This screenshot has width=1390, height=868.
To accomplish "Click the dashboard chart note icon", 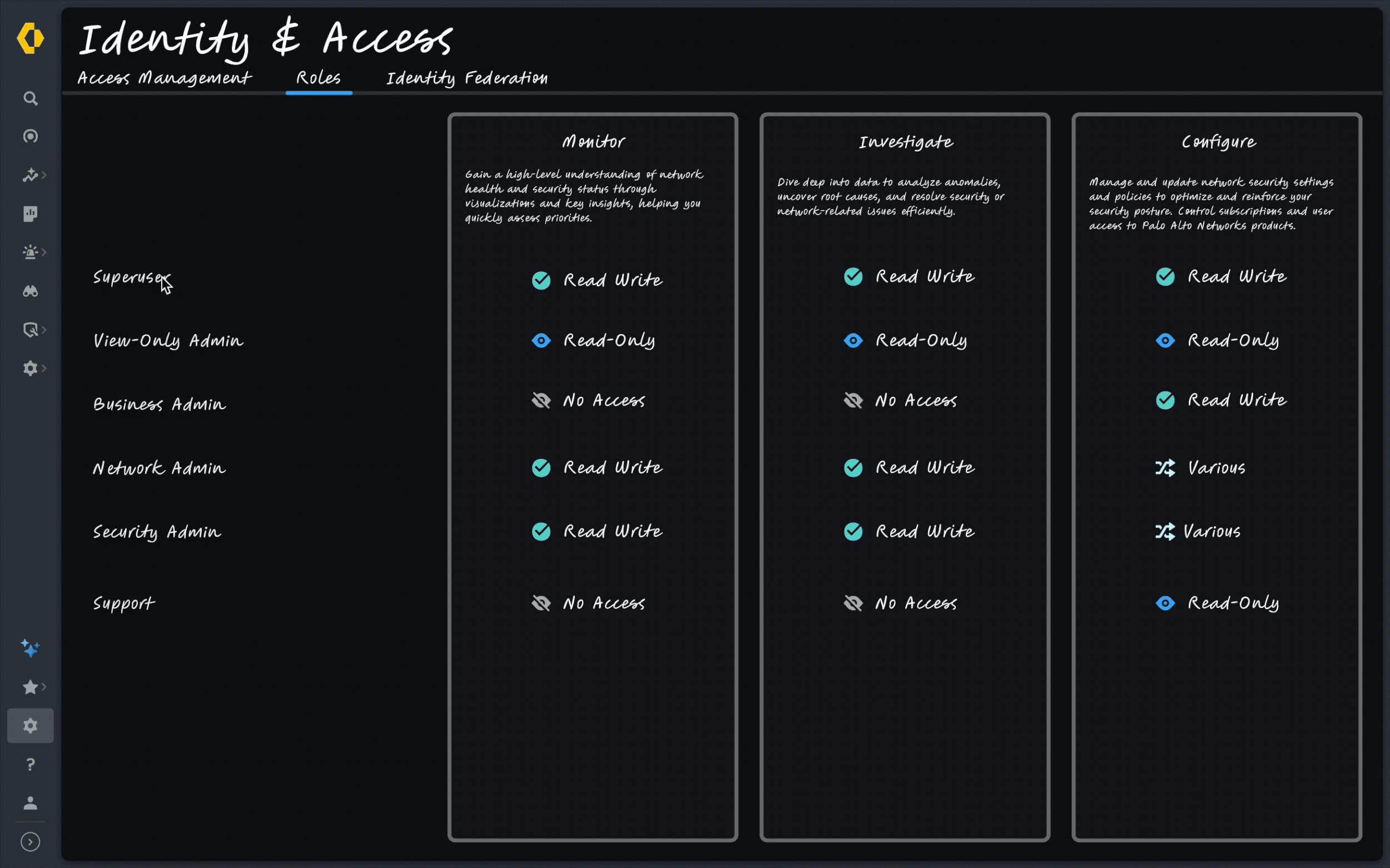I will (31, 214).
